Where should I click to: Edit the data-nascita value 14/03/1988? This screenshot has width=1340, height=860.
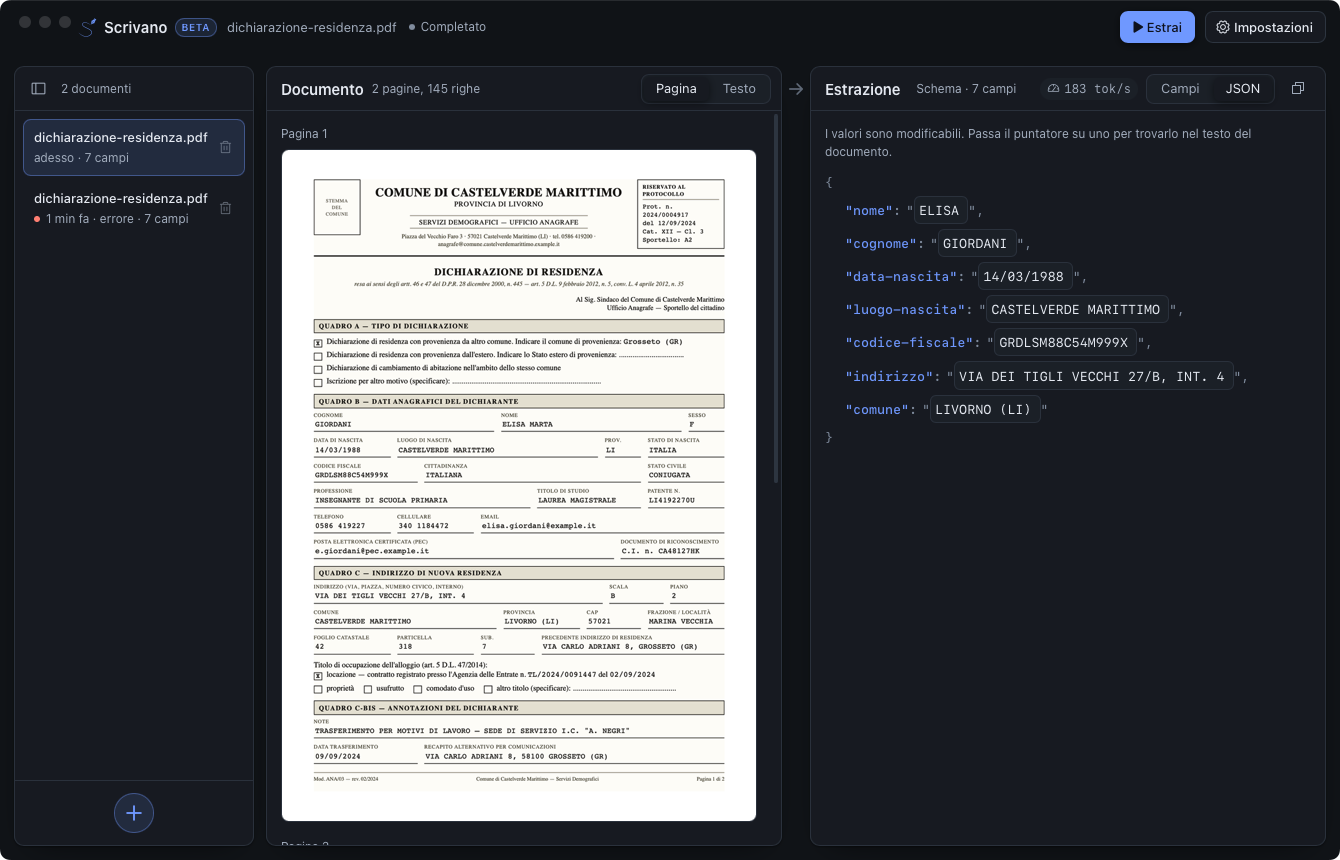pyautogui.click(x=1025, y=277)
